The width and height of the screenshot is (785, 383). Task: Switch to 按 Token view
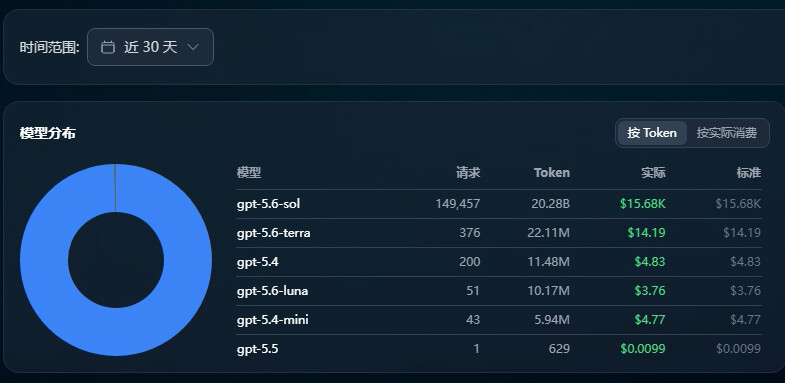coord(652,133)
